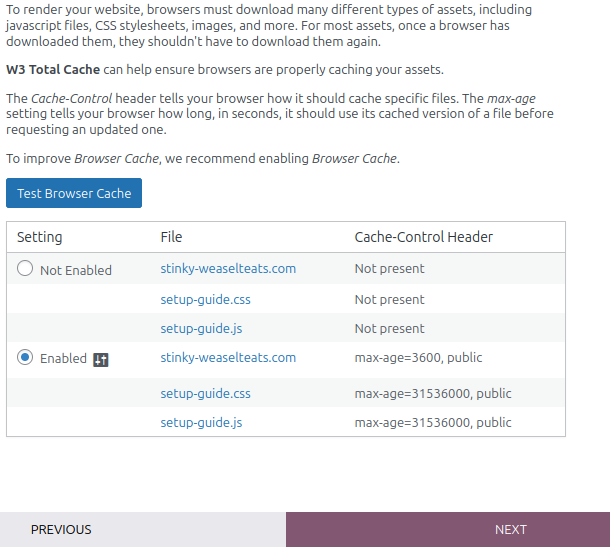This screenshot has height=550, width=610.
Task: Open stinky-weaselteats.com link in Enabled row
Action: coord(228,358)
